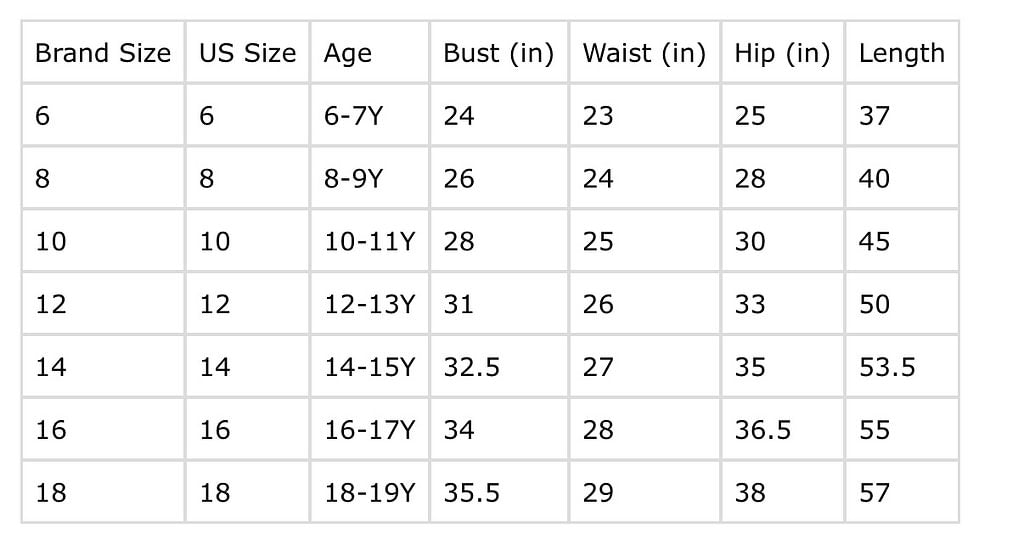Select the 53.5 length cell
The width and height of the screenshot is (1024, 550).
(x=902, y=366)
